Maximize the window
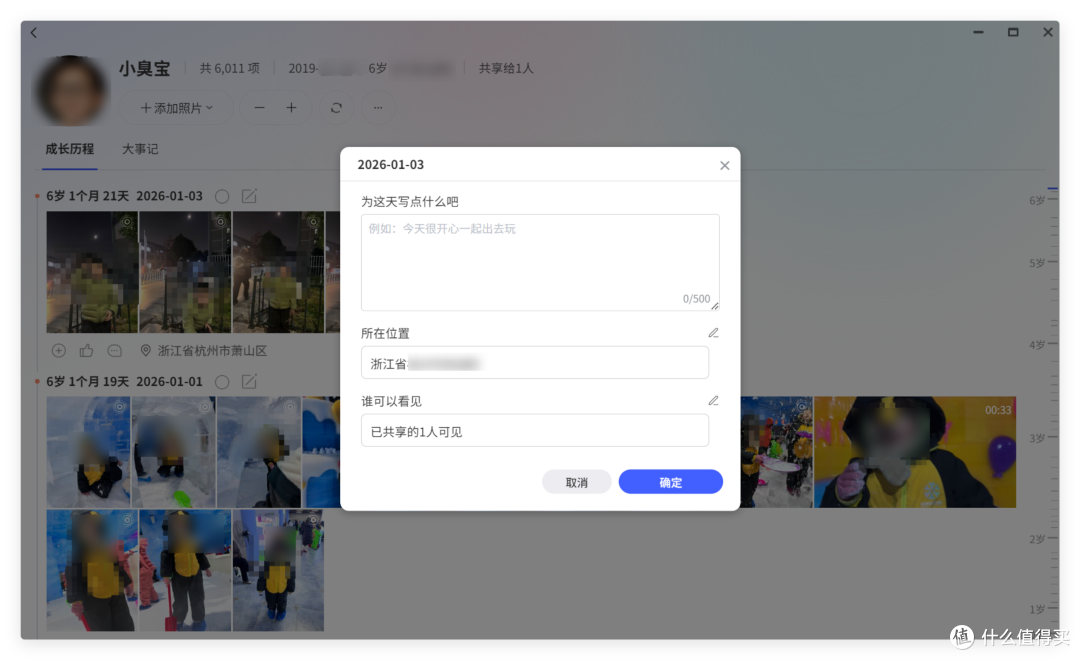 (1012, 32)
